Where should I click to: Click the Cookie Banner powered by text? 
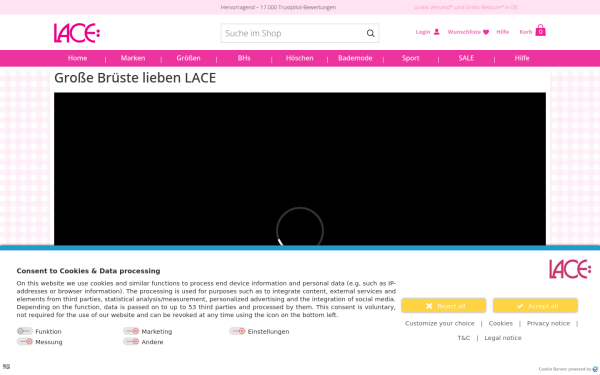point(565,369)
